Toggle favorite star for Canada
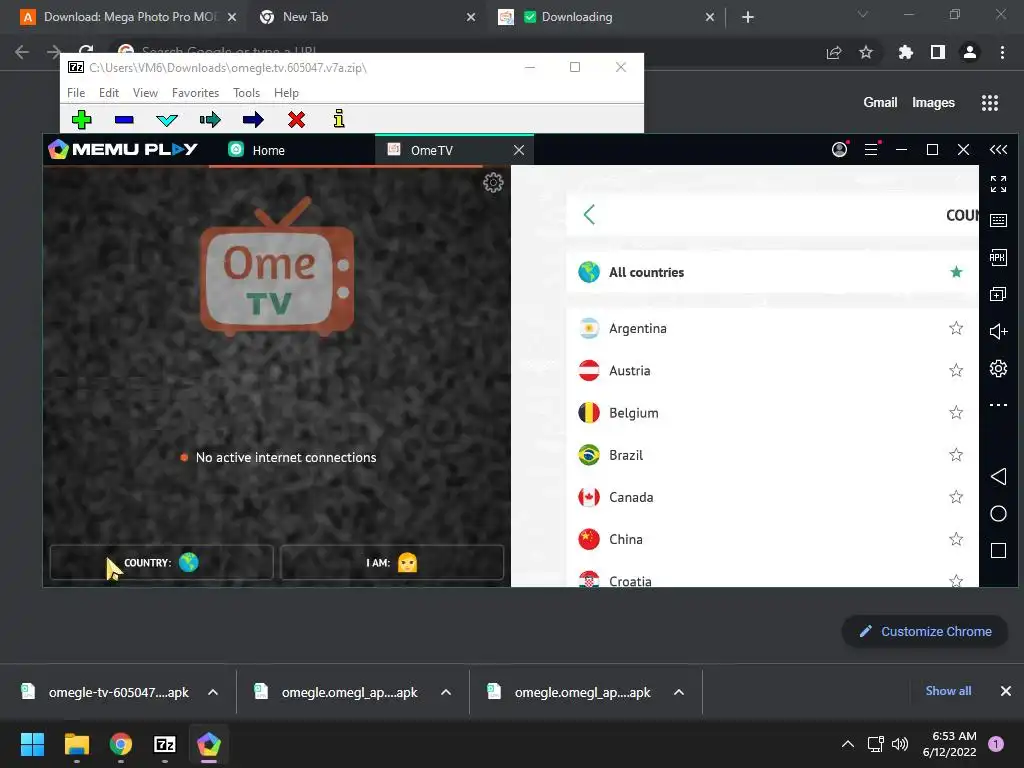The image size is (1024, 768). point(956,497)
